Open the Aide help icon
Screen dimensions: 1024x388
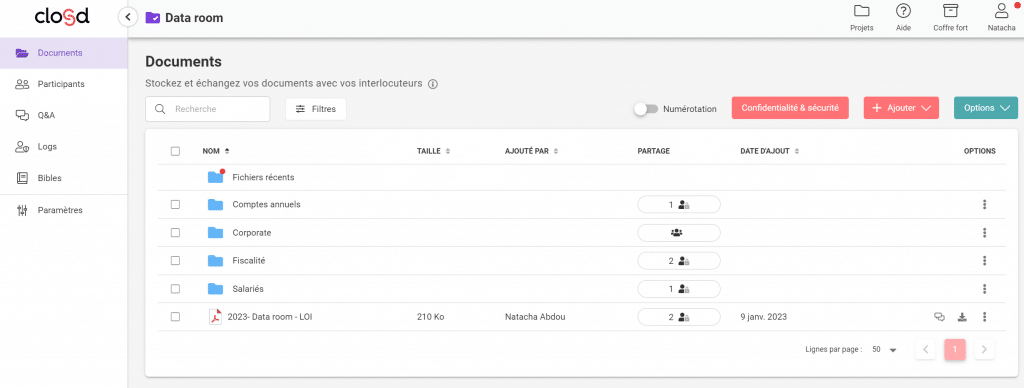pos(903,12)
